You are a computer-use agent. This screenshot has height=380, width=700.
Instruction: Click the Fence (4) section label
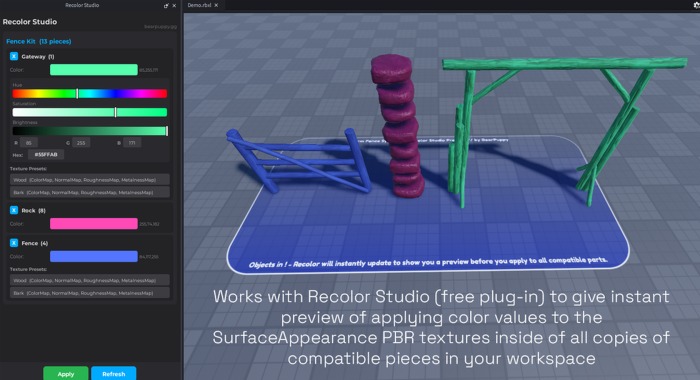point(35,243)
